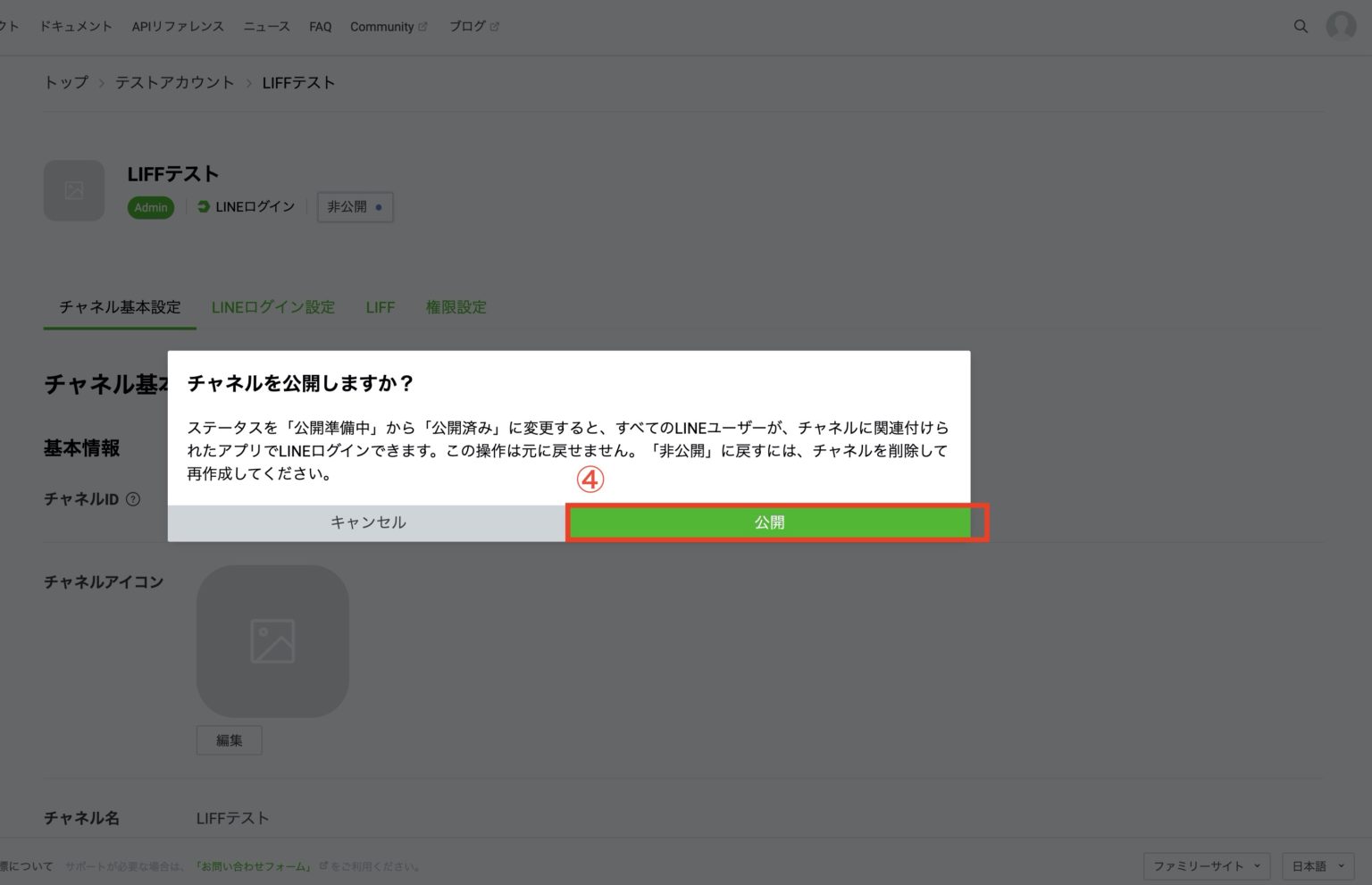Click the Admin badge
The image size is (1372, 885).
point(151,207)
